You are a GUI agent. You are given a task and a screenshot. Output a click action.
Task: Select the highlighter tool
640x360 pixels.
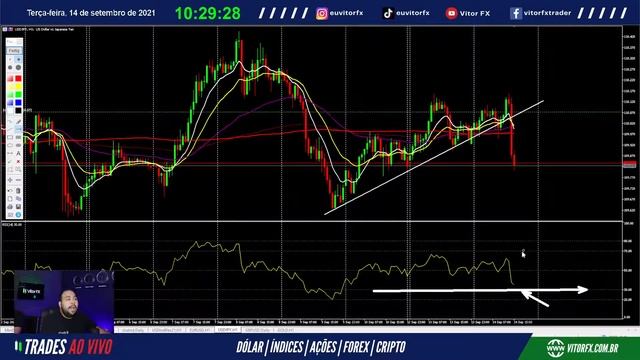tap(18, 122)
